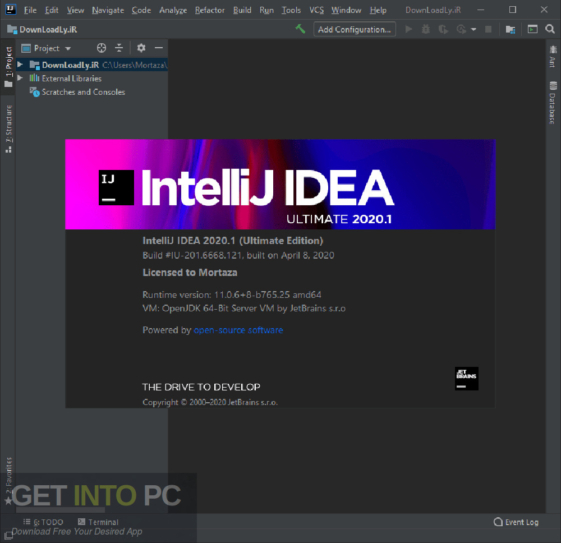Open the Edit menu
The width and height of the screenshot is (561, 543).
52,10
